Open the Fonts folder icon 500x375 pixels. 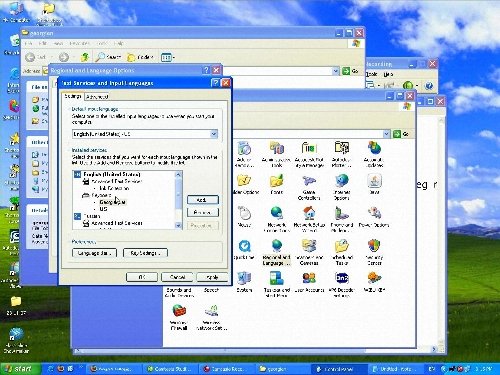point(276,184)
